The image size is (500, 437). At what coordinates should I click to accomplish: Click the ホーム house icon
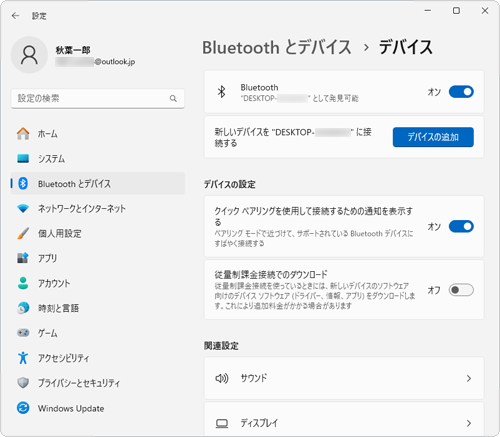click(23, 134)
